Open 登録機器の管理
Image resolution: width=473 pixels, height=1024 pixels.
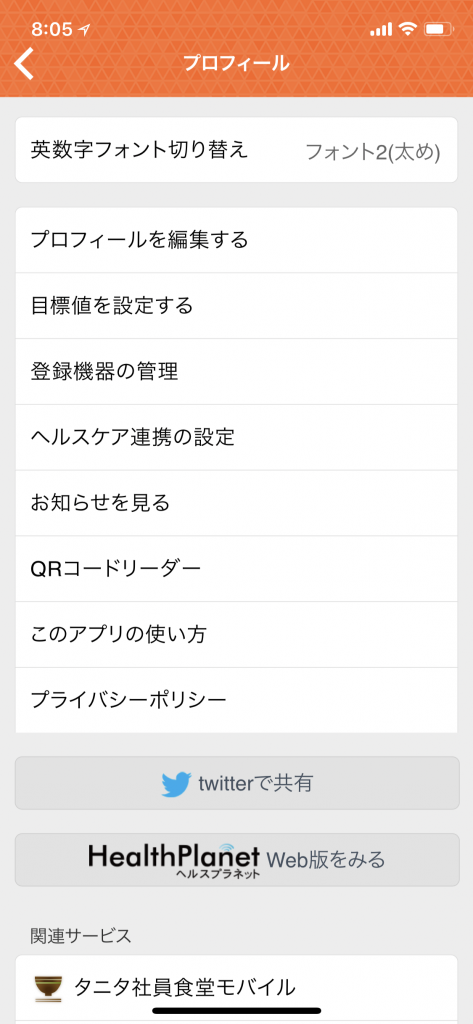(x=236, y=372)
